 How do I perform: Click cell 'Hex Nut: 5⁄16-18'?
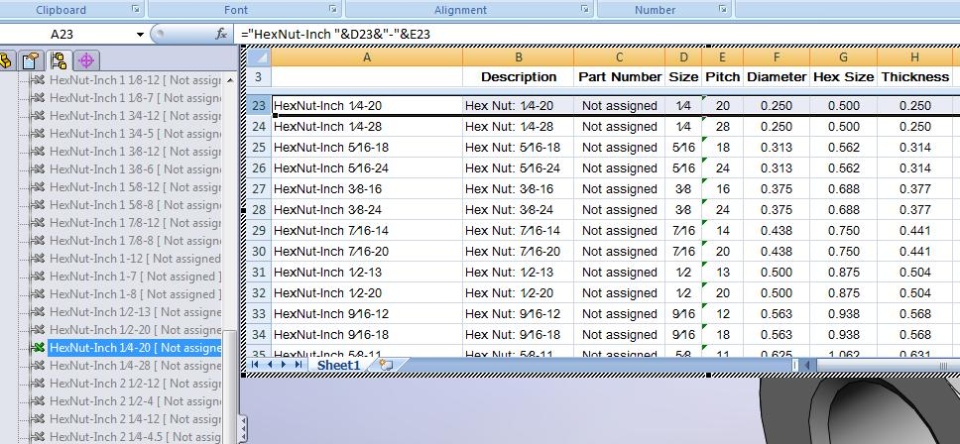518,147
